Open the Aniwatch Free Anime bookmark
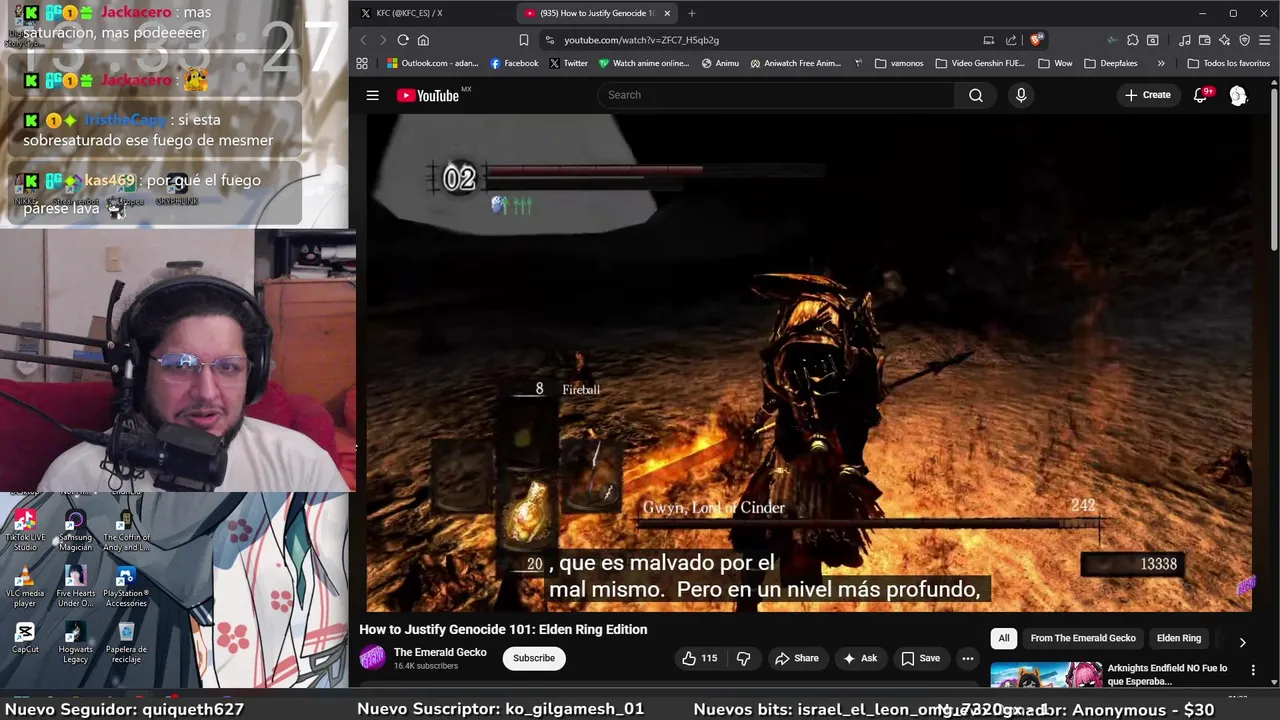The image size is (1280, 720). pyautogui.click(x=796, y=63)
